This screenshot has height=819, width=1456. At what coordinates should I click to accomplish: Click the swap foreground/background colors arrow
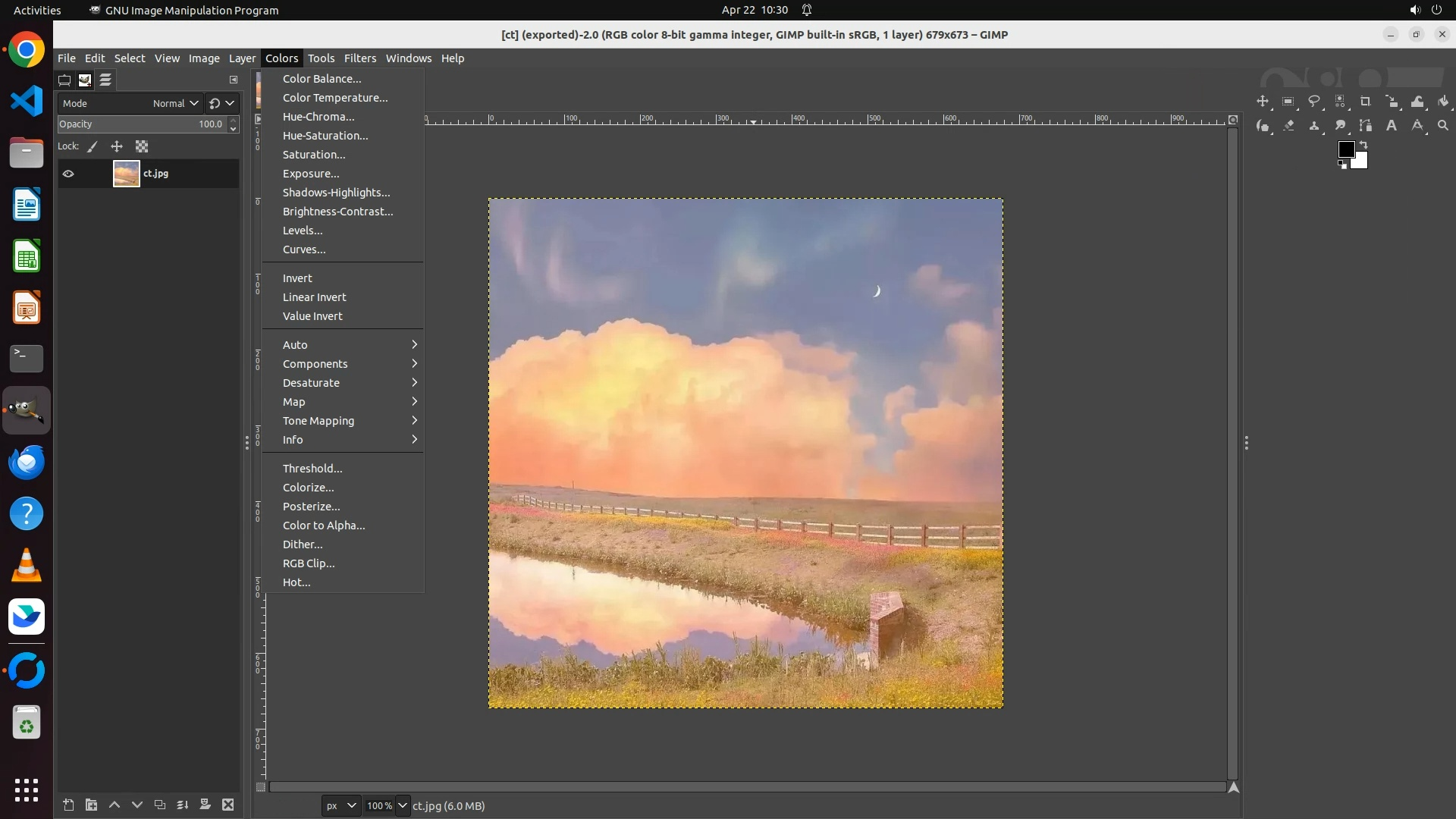tap(1363, 144)
